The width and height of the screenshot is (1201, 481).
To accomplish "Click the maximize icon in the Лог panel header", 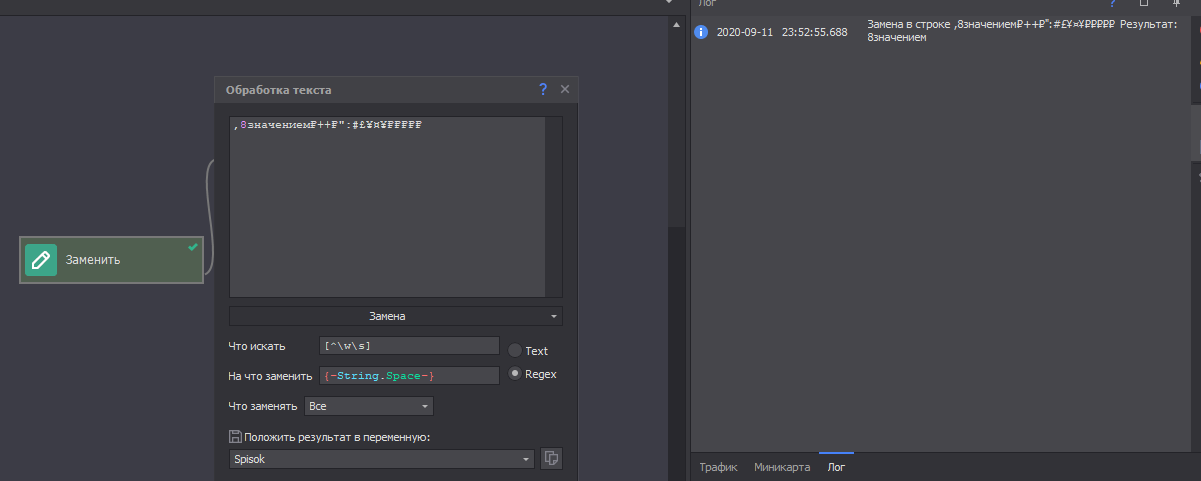I will (x=1144, y=3).
